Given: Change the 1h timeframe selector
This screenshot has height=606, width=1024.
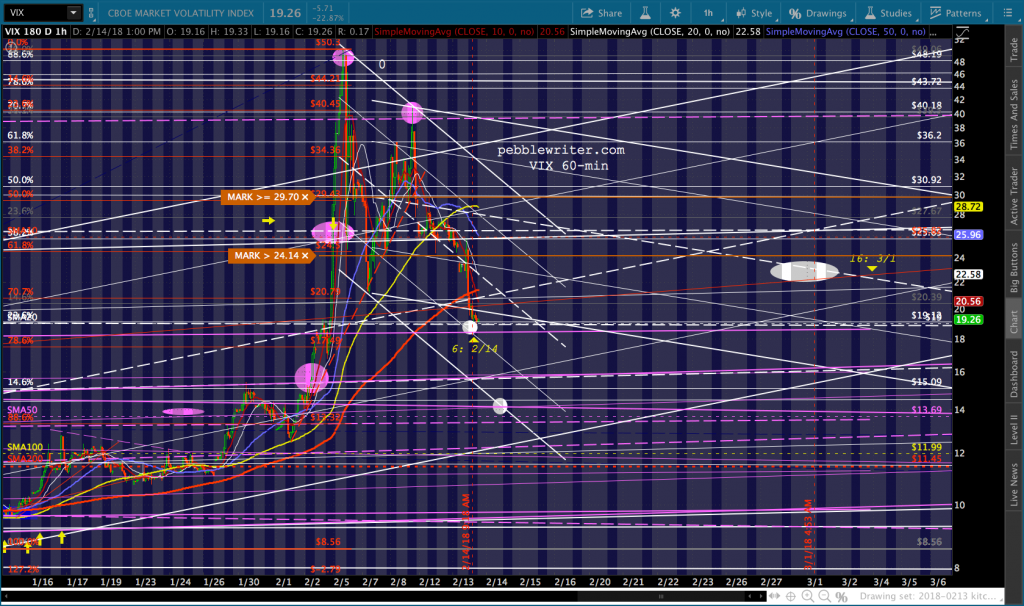Looking at the screenshot, I should (708, 13).
